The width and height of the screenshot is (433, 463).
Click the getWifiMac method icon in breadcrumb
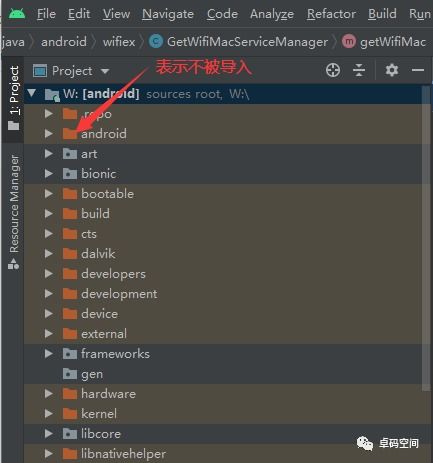point(349,42)
